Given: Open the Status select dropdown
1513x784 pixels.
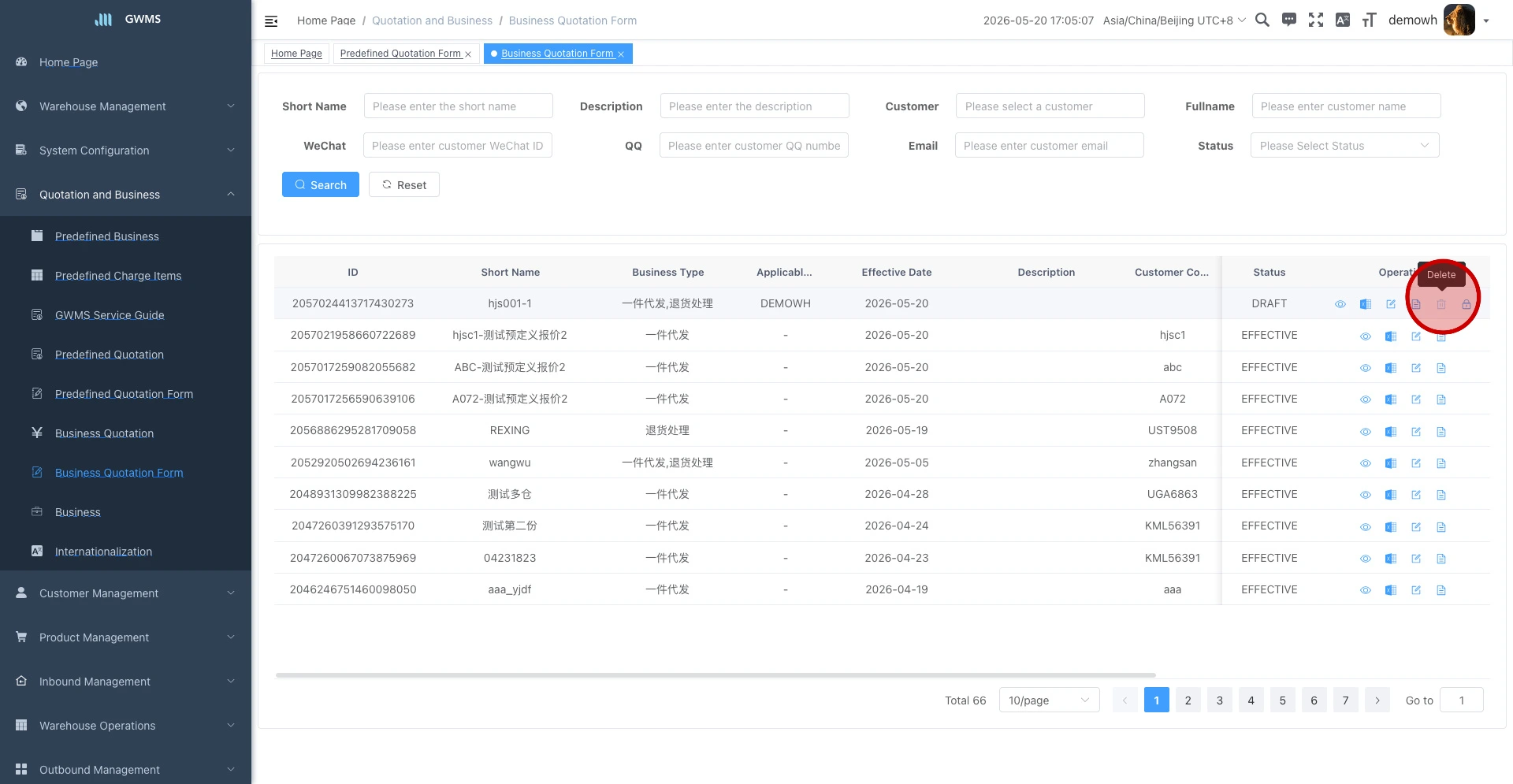Looking at the screenshot, I should tap(1344, 146).
